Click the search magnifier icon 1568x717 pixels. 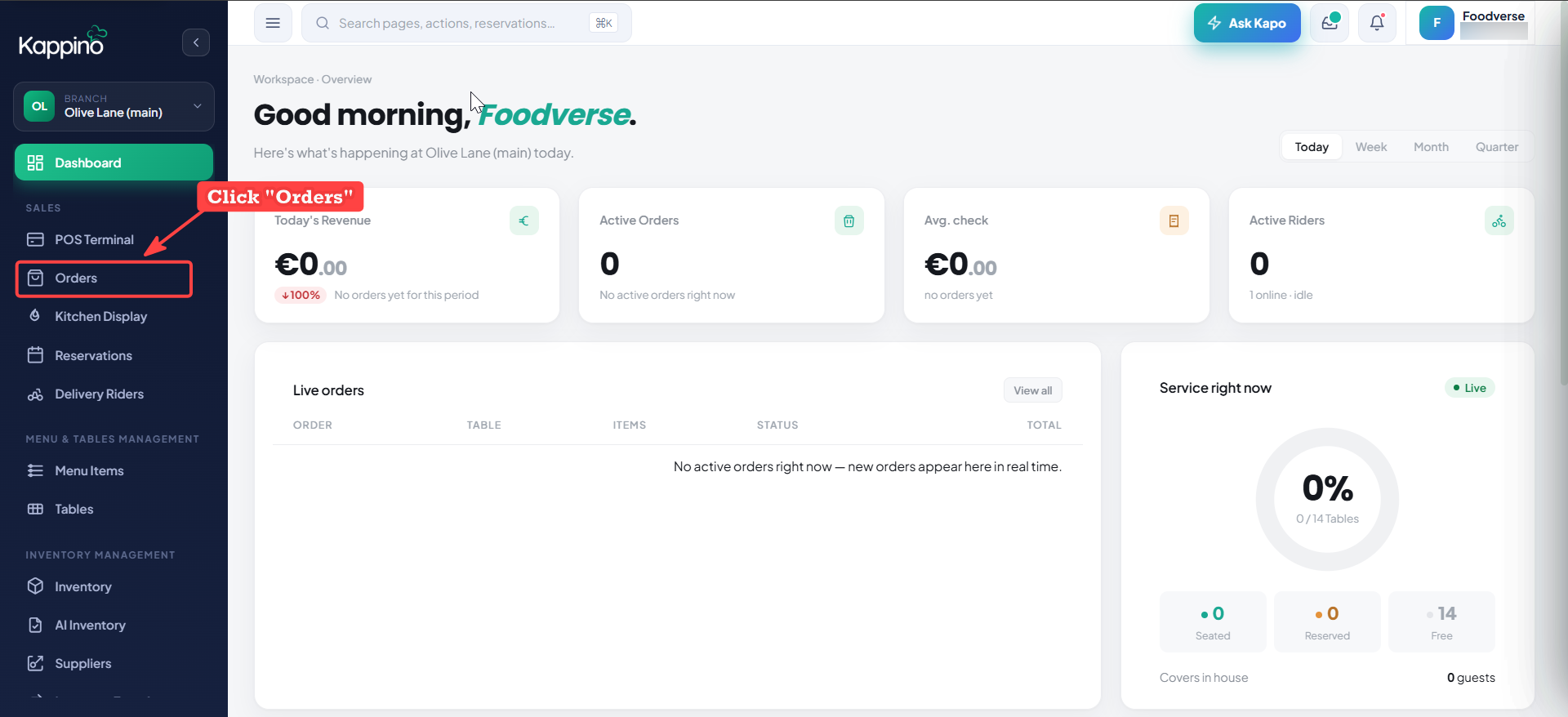pyautogui.click(x=323, y=23)
